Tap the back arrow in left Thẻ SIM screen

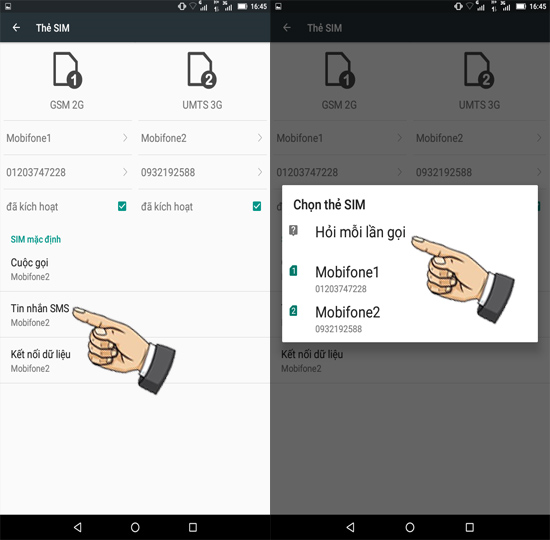pos(16,28)
